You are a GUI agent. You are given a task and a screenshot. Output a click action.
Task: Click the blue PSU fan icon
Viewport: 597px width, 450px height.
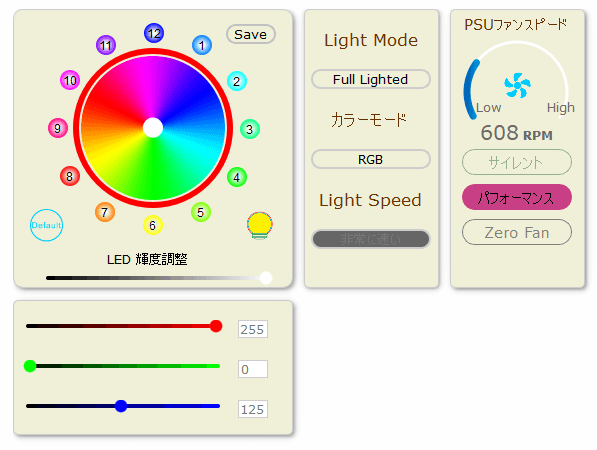tap(517, 85)
